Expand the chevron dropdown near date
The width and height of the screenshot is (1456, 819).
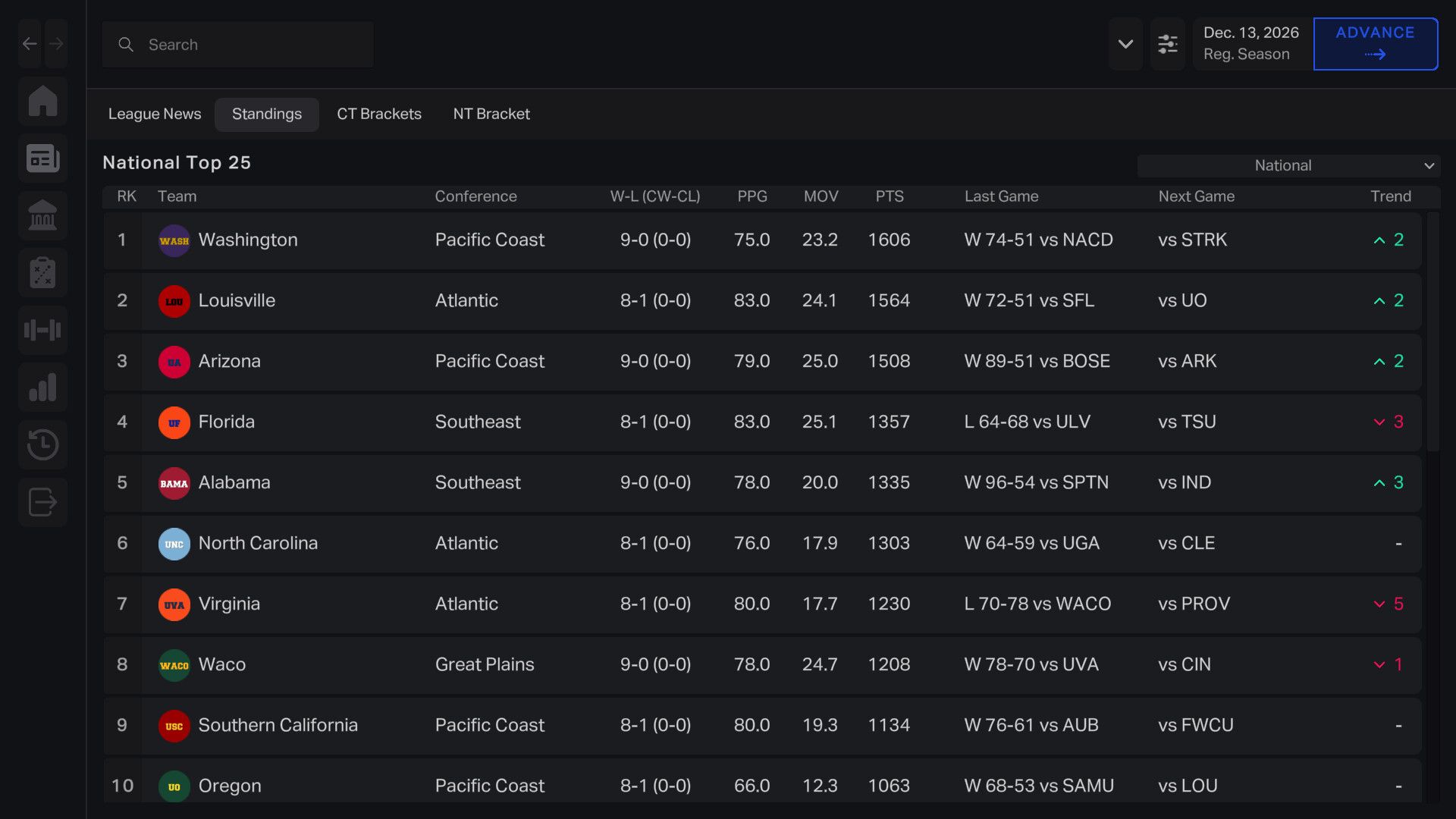pyautogui.click(x=1125, y=44)
